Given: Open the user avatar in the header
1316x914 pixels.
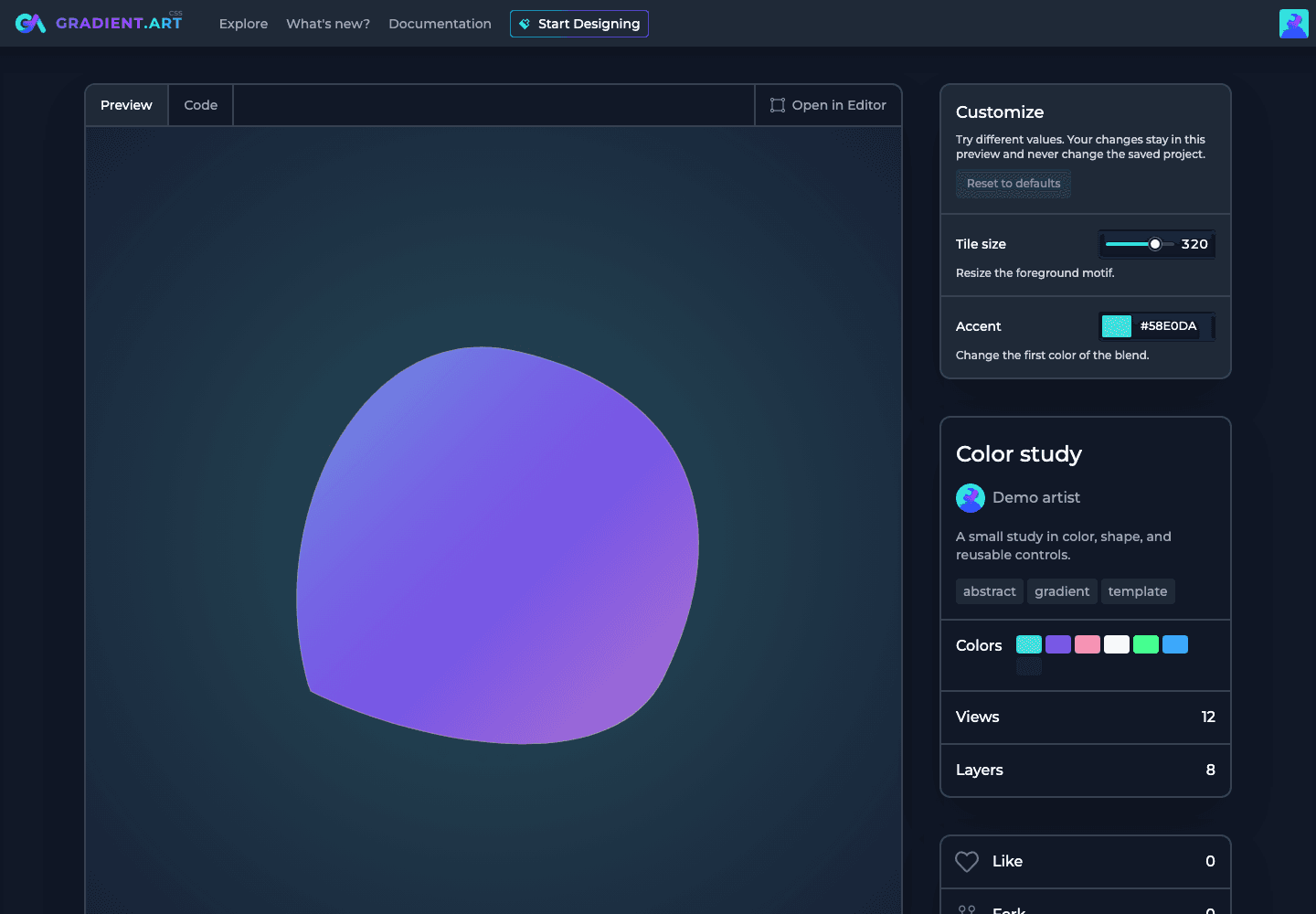Looking at the screenshot, I should tap(1294, 24).
